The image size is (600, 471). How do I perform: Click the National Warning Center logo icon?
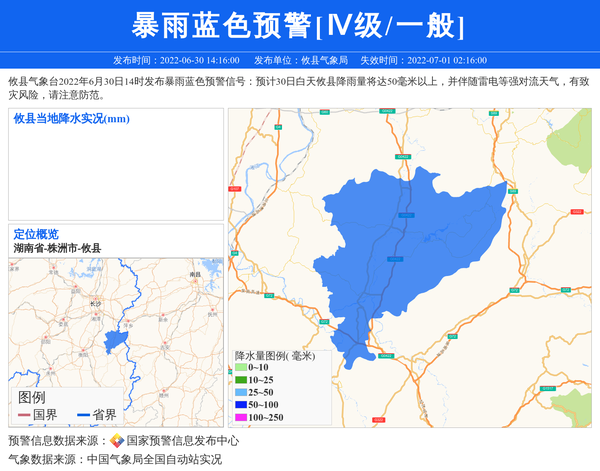point(117,441)
